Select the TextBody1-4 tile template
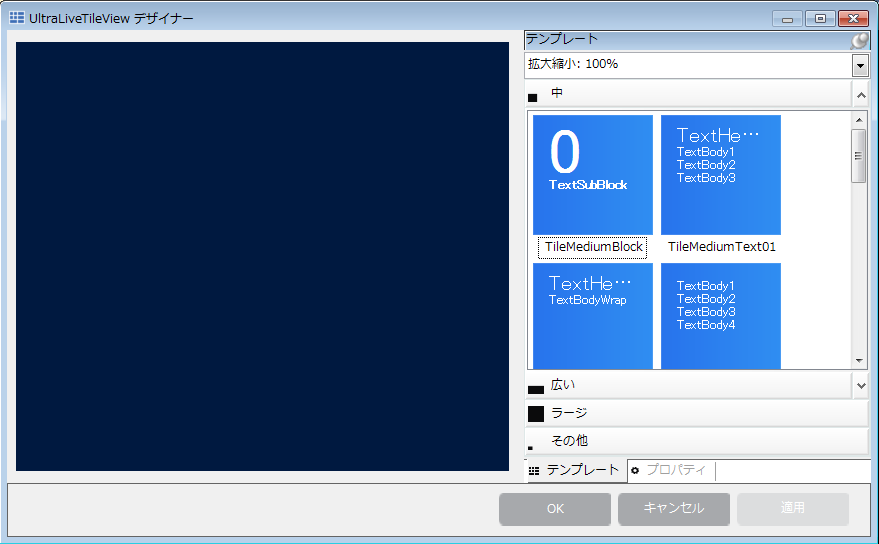This screenshot has width=879, height=544. [x=721, y=316]
